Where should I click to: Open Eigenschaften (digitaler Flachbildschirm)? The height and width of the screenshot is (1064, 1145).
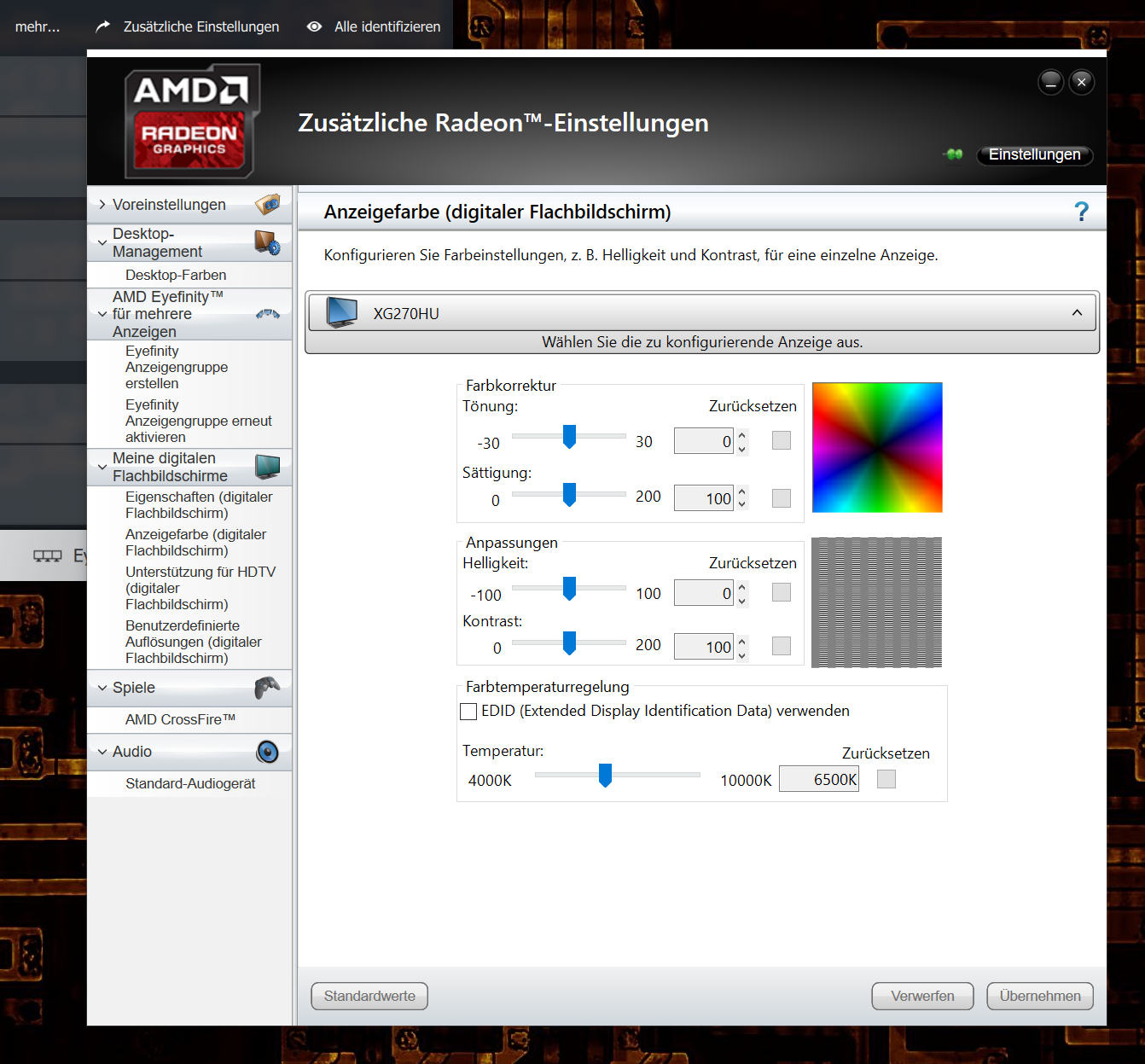[x=199, y=505]
